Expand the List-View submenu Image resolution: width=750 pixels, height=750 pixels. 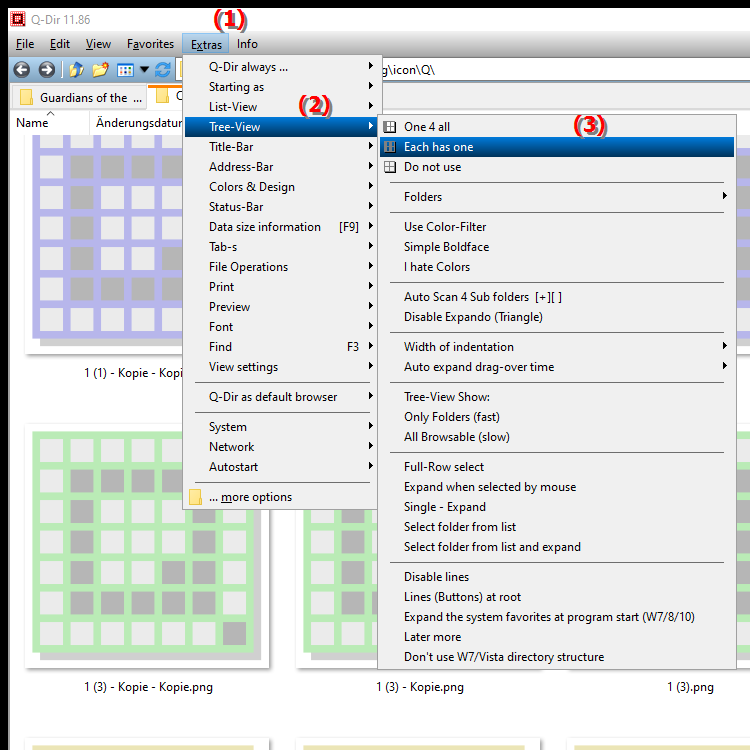pos(281,107)
